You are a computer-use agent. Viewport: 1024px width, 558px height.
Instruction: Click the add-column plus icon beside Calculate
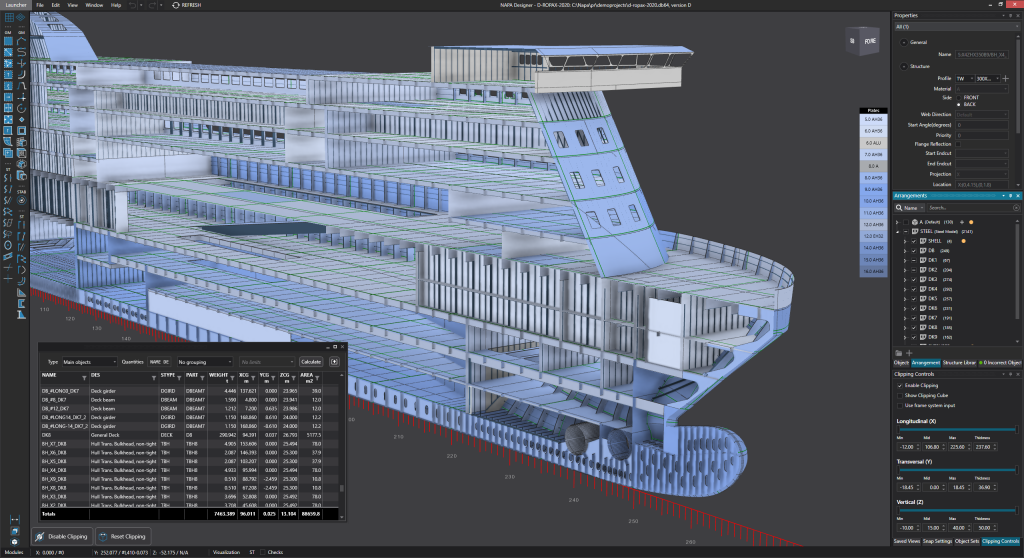pyautogui.click(x=334, y=361)
